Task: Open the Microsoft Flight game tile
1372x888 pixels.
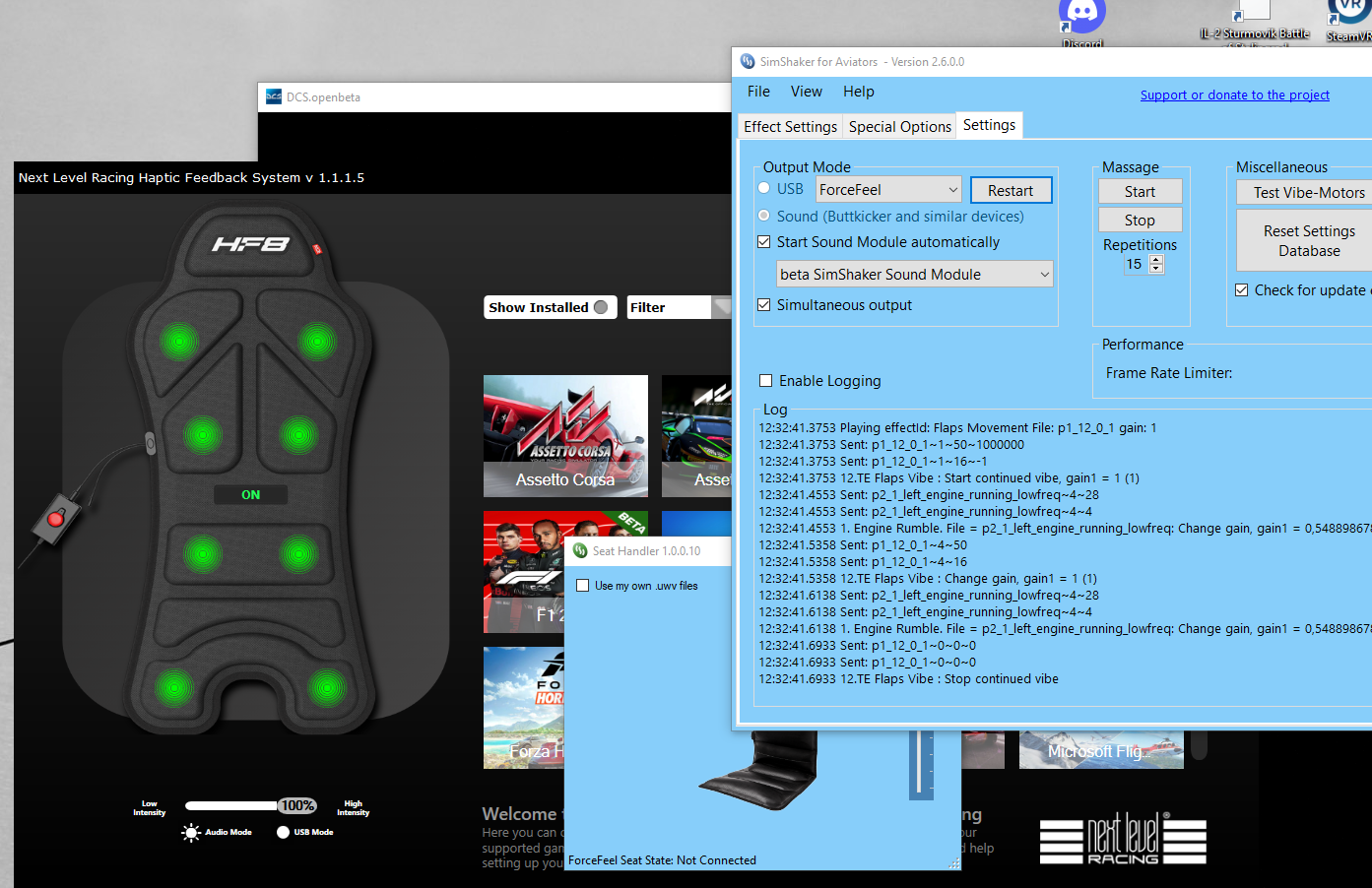Action: point(1101,750)
